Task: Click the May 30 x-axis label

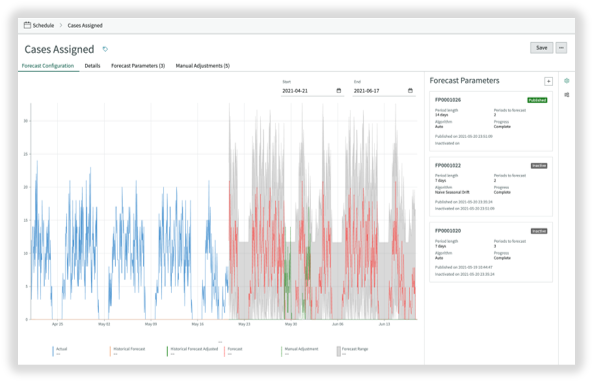Action: 291,324
